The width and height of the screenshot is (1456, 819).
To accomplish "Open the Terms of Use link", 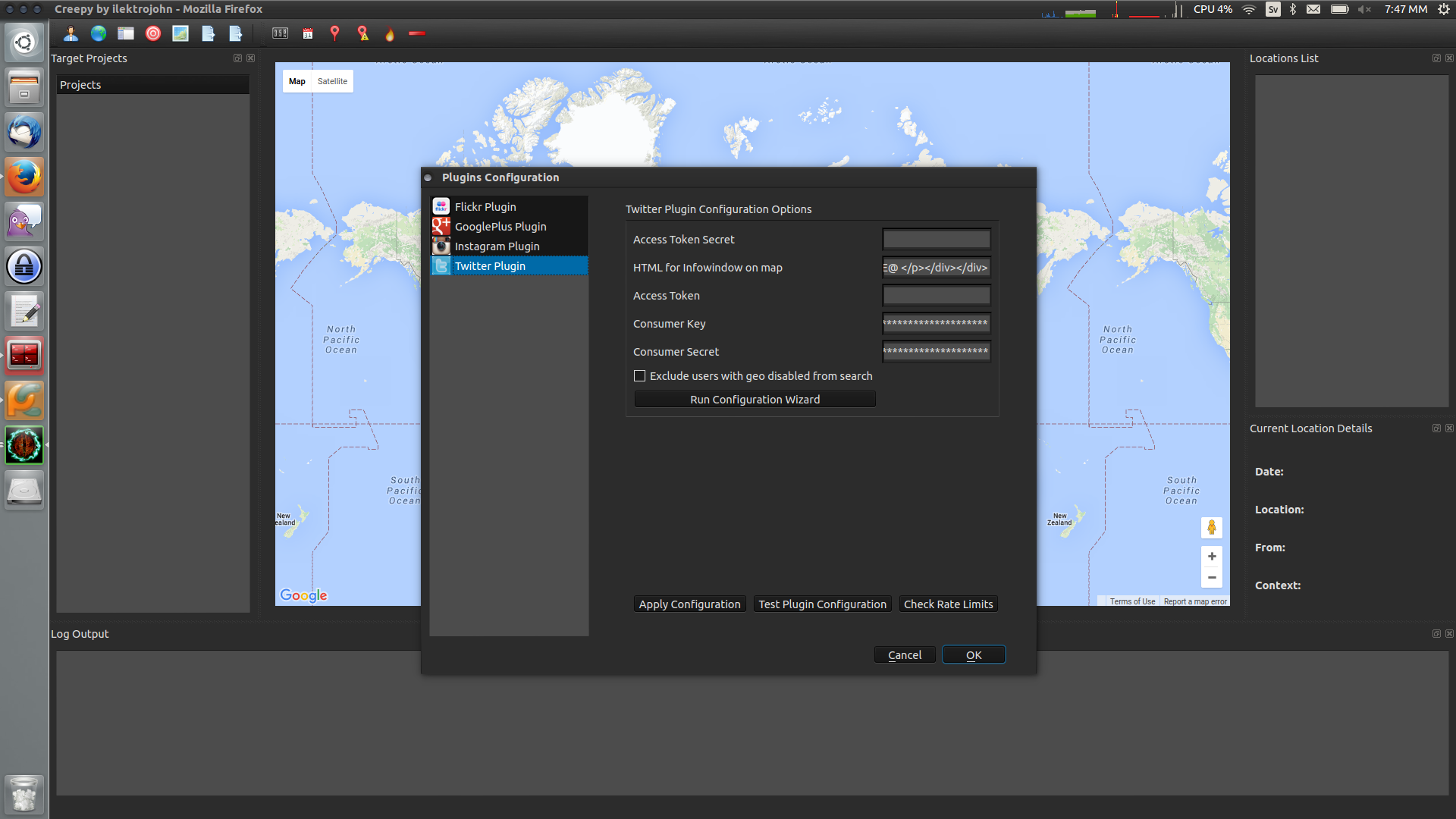I will coord(1132,601).
